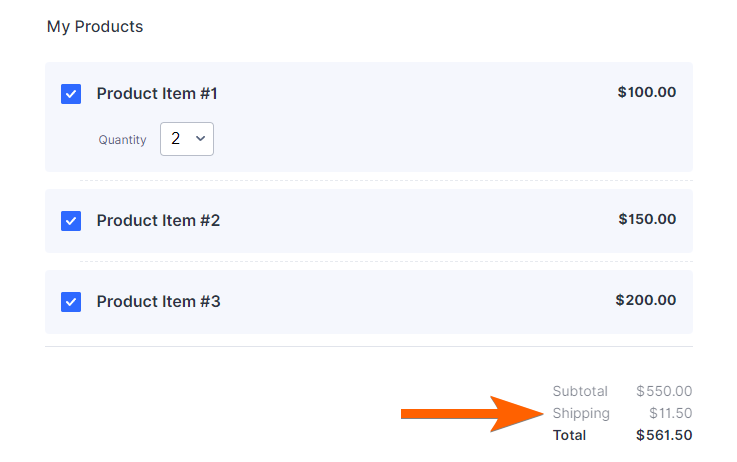Viewport: 737px width, 462px height.
Task: Click the Product Item #2 title
Action: (158, 221)
